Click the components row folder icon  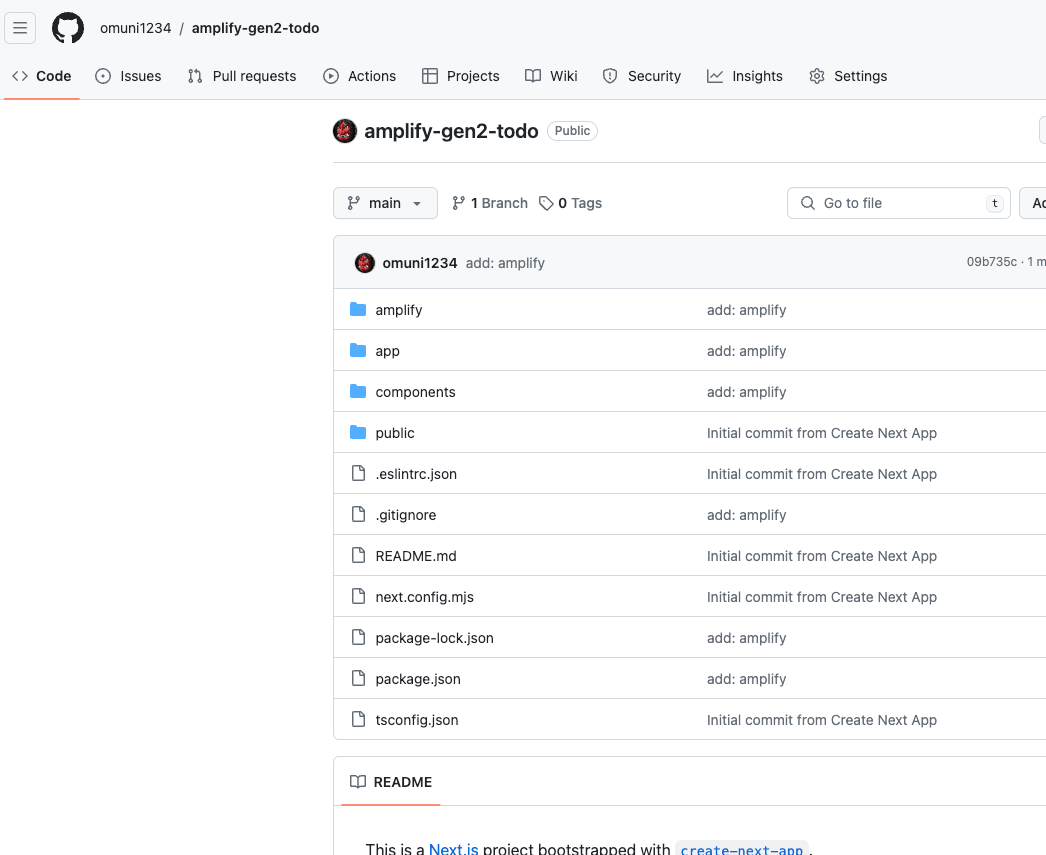358,391
